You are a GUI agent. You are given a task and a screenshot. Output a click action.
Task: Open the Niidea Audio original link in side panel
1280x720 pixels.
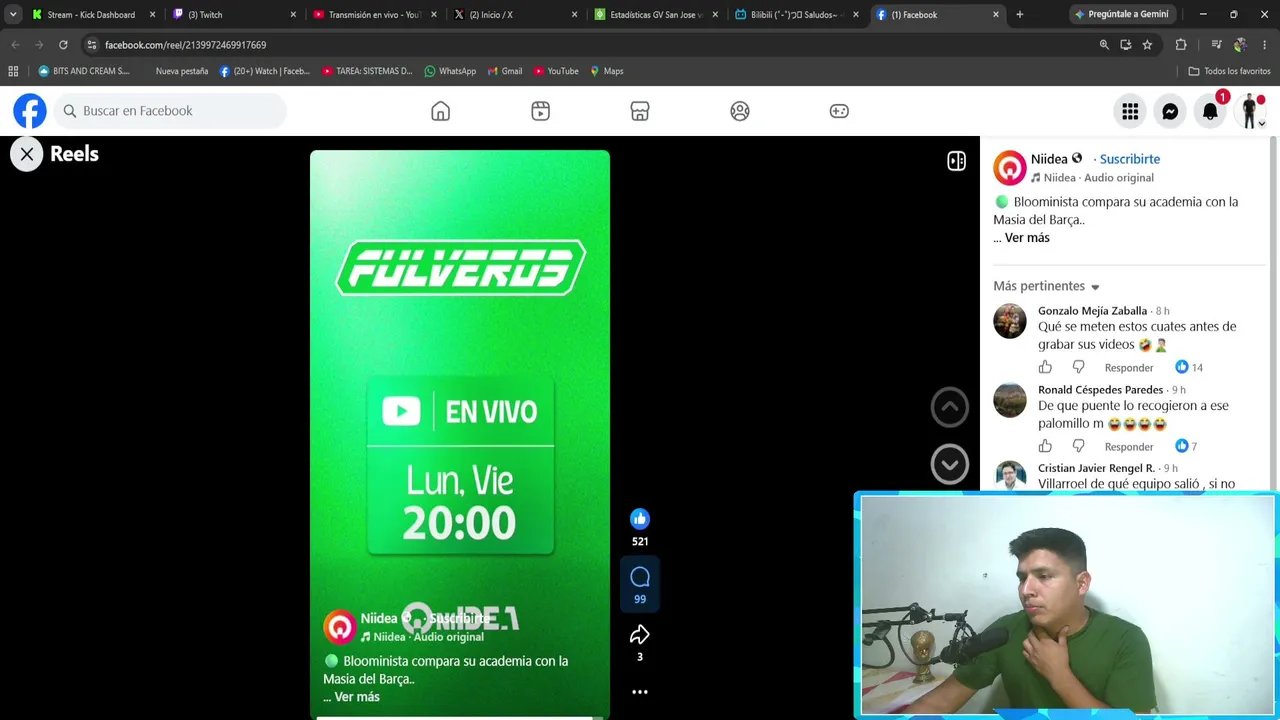pyautogui.click(x=1092, y=178)
